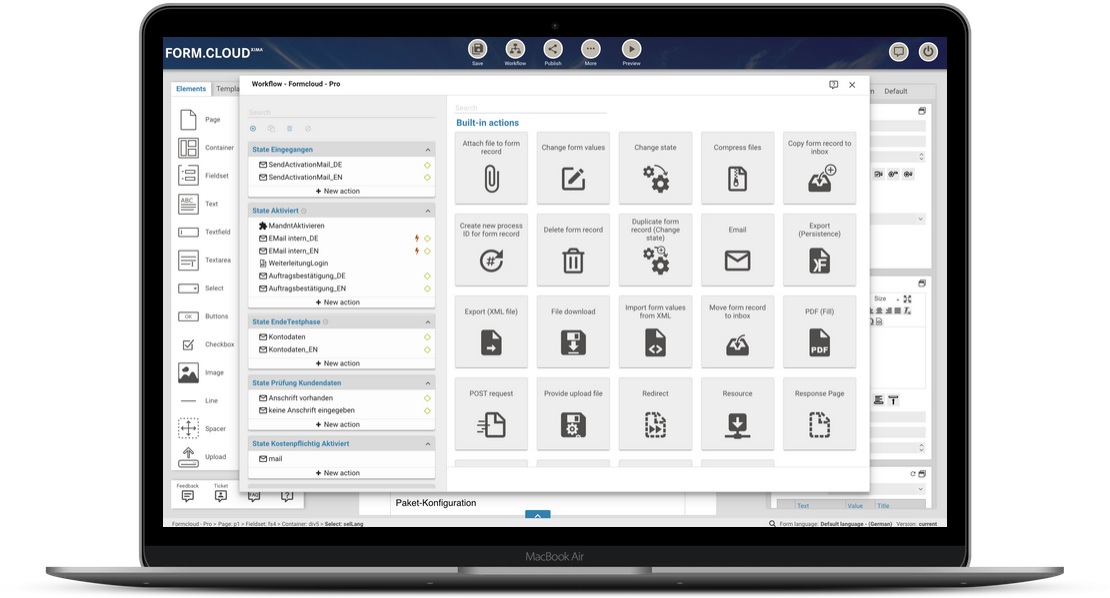
Task: Start Preview from the toolbar
Action: (631, 49)
